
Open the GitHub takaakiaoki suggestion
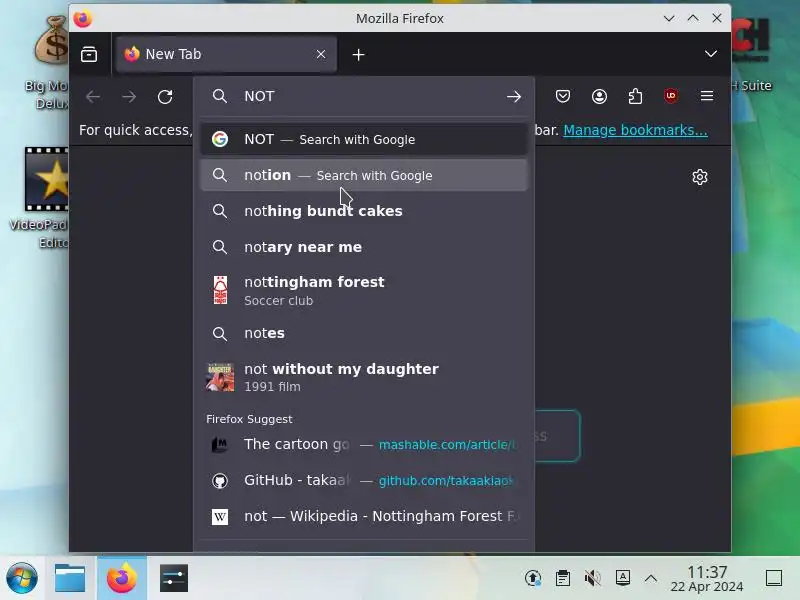pos(364,480)
